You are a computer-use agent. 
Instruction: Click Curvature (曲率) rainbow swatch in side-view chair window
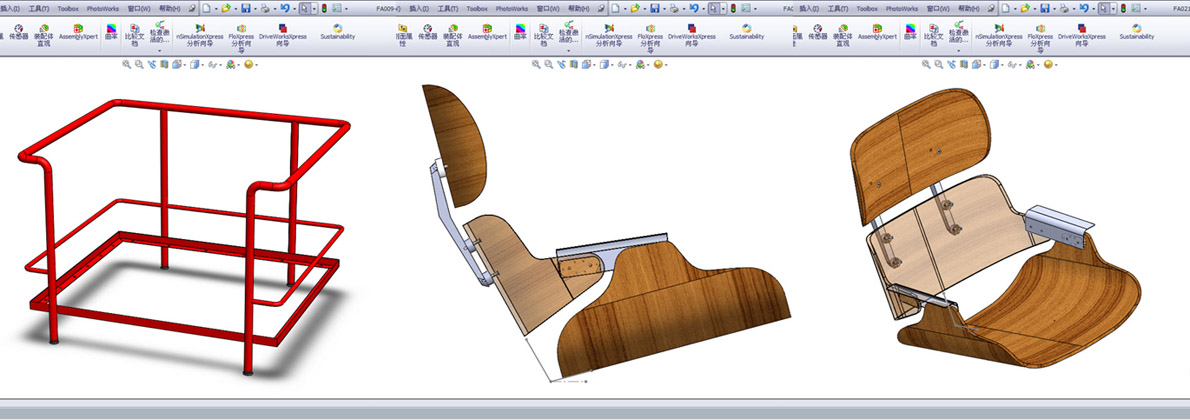(520, 31)
